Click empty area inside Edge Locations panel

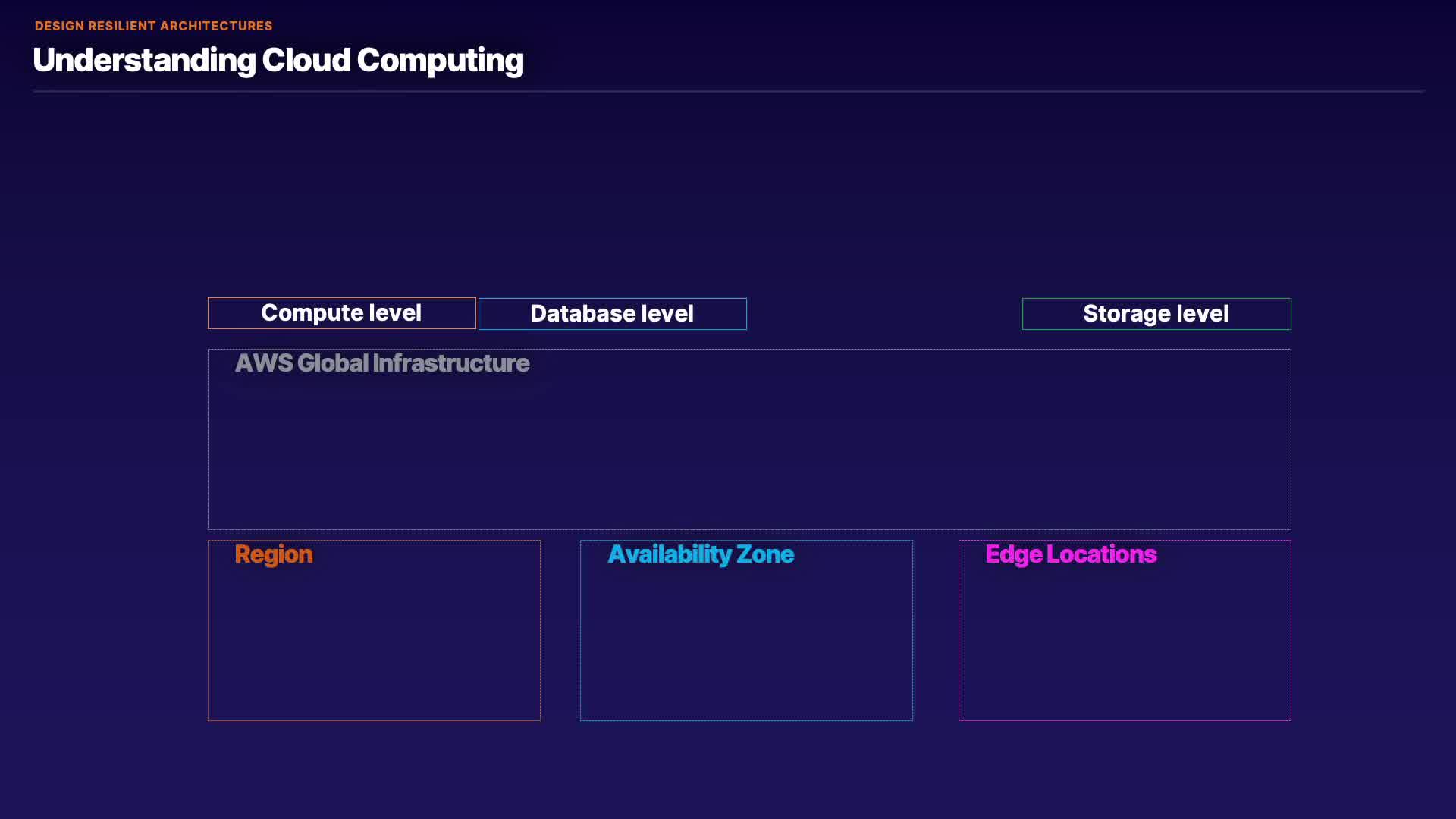tap(1125, 645)
